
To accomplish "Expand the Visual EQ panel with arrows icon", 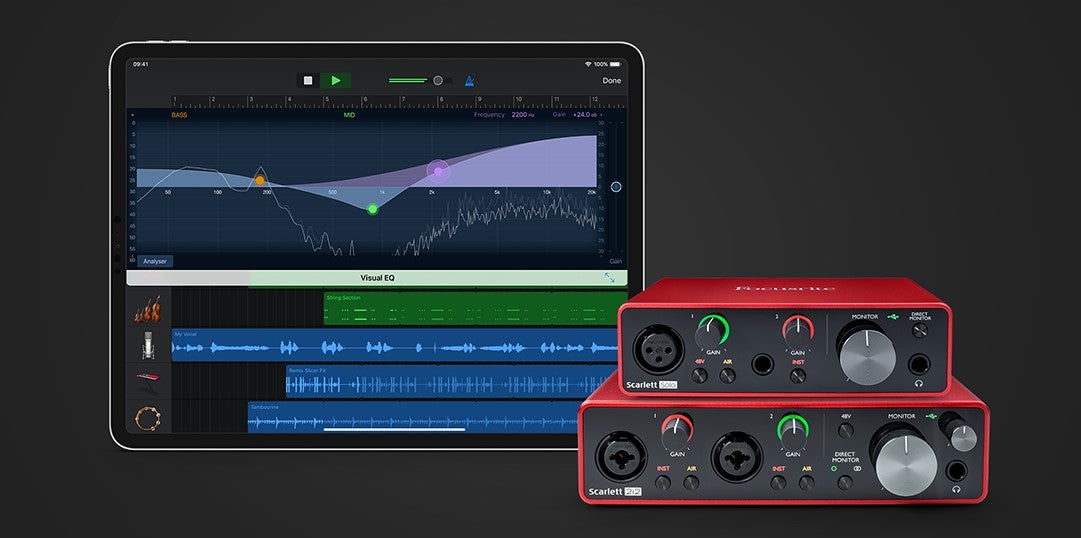I will [609, 278].
